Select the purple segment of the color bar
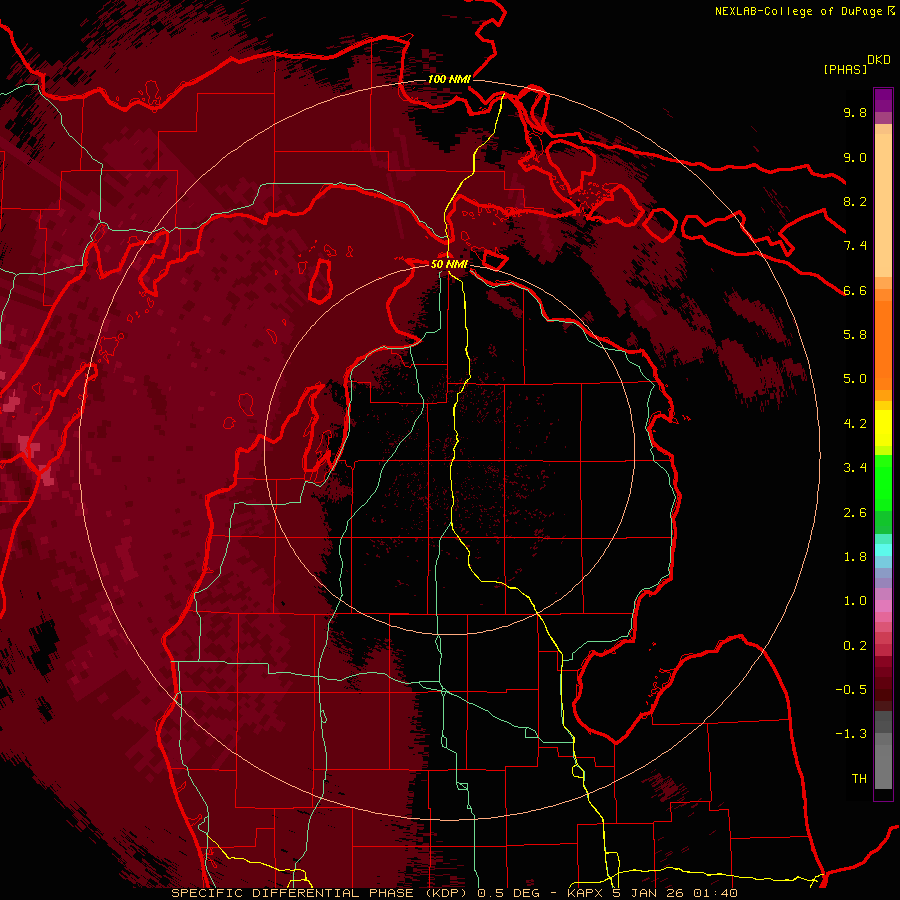 pyautogui.click(x=883, y=101)
